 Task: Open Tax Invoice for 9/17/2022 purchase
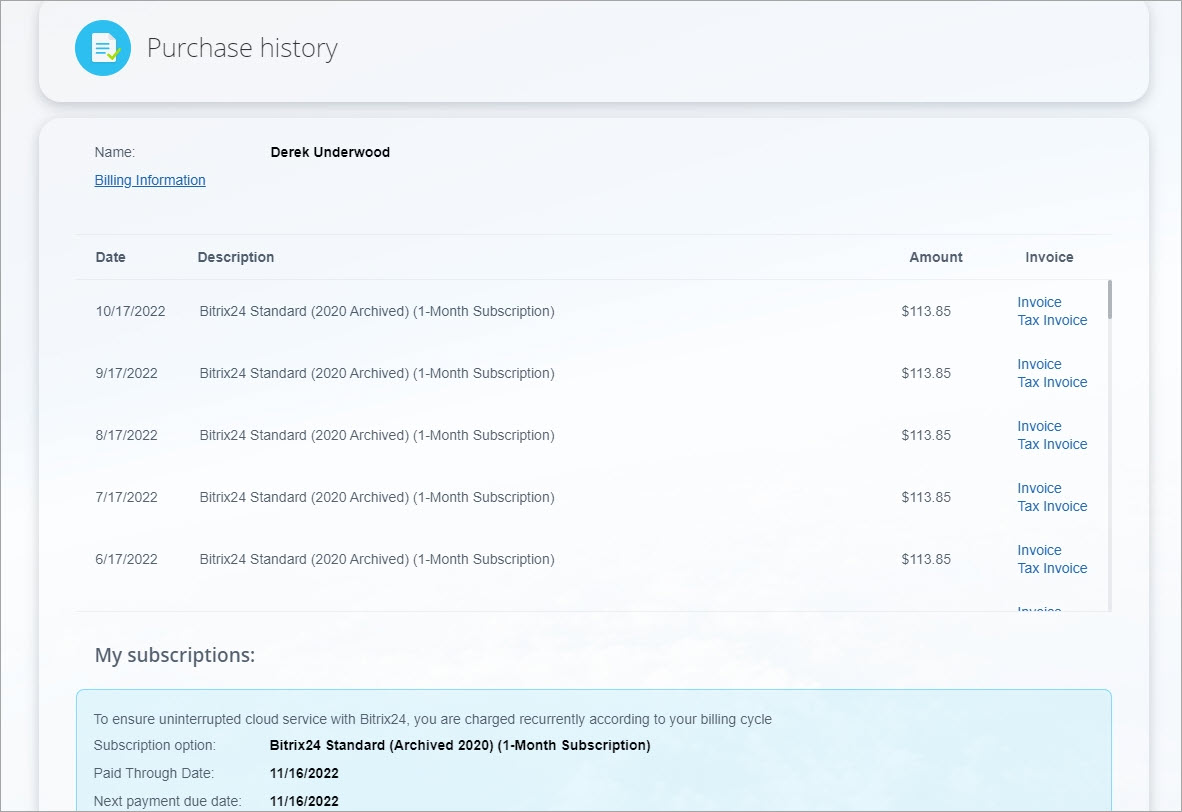click(1052, 382)
